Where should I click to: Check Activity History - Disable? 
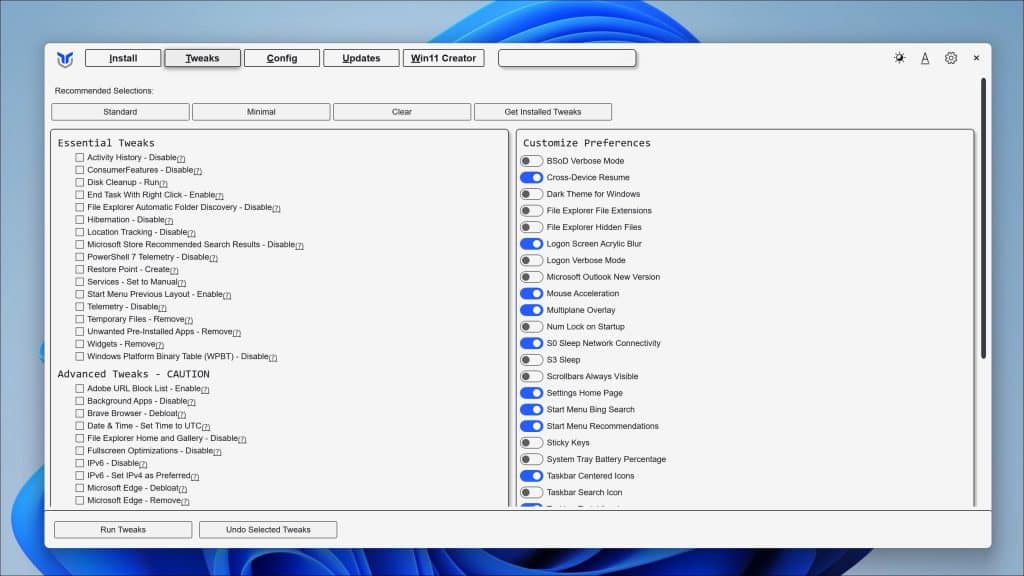(x=80, y=157)
